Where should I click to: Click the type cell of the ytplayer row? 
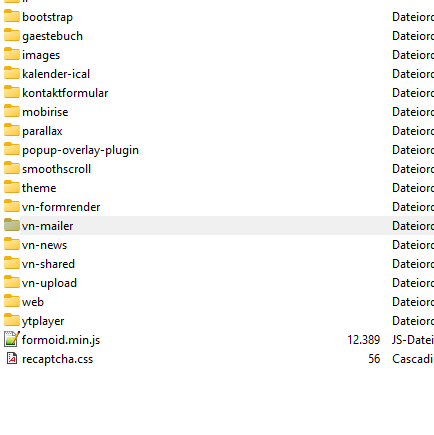(x=413, y=321)
